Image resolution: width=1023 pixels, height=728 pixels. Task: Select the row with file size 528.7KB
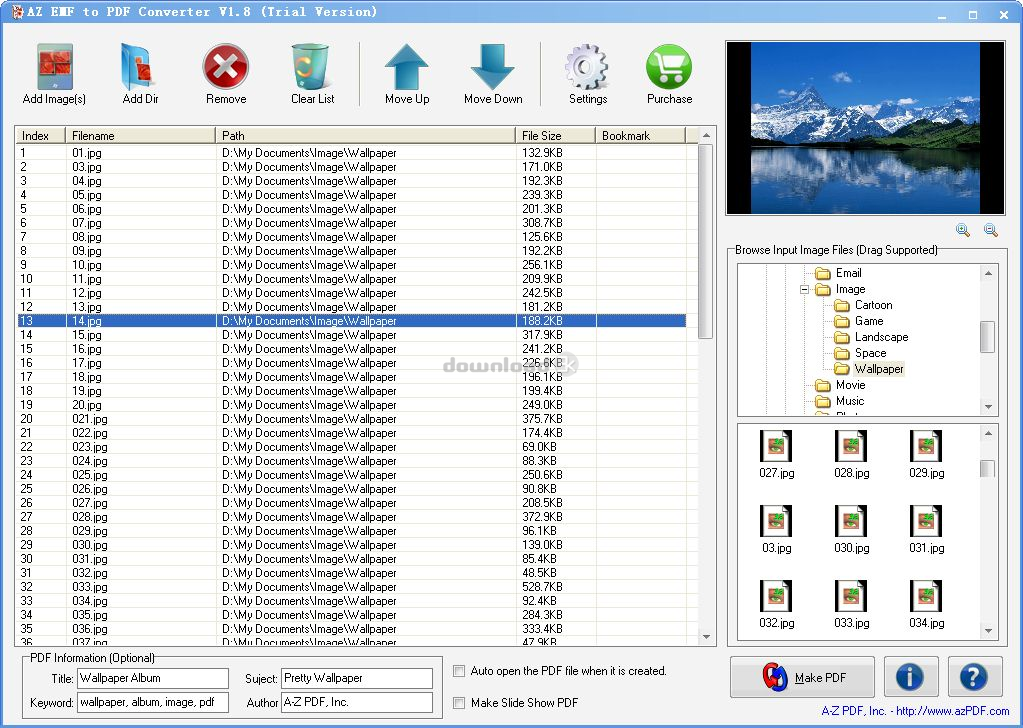[x=352, y=587]
